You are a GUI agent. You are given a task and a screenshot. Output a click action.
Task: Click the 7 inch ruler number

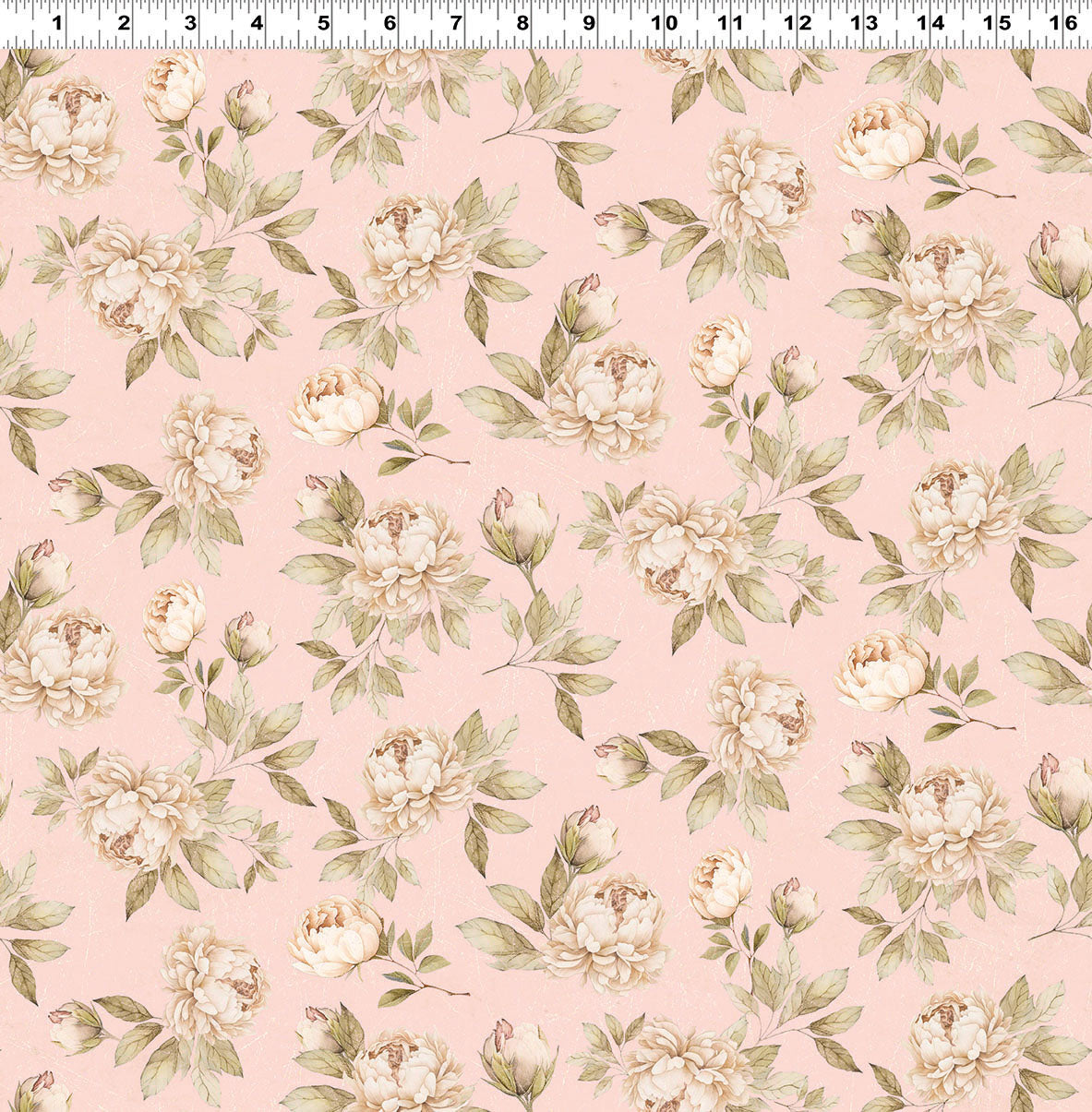pyautogui.click(x=456, y=23)
